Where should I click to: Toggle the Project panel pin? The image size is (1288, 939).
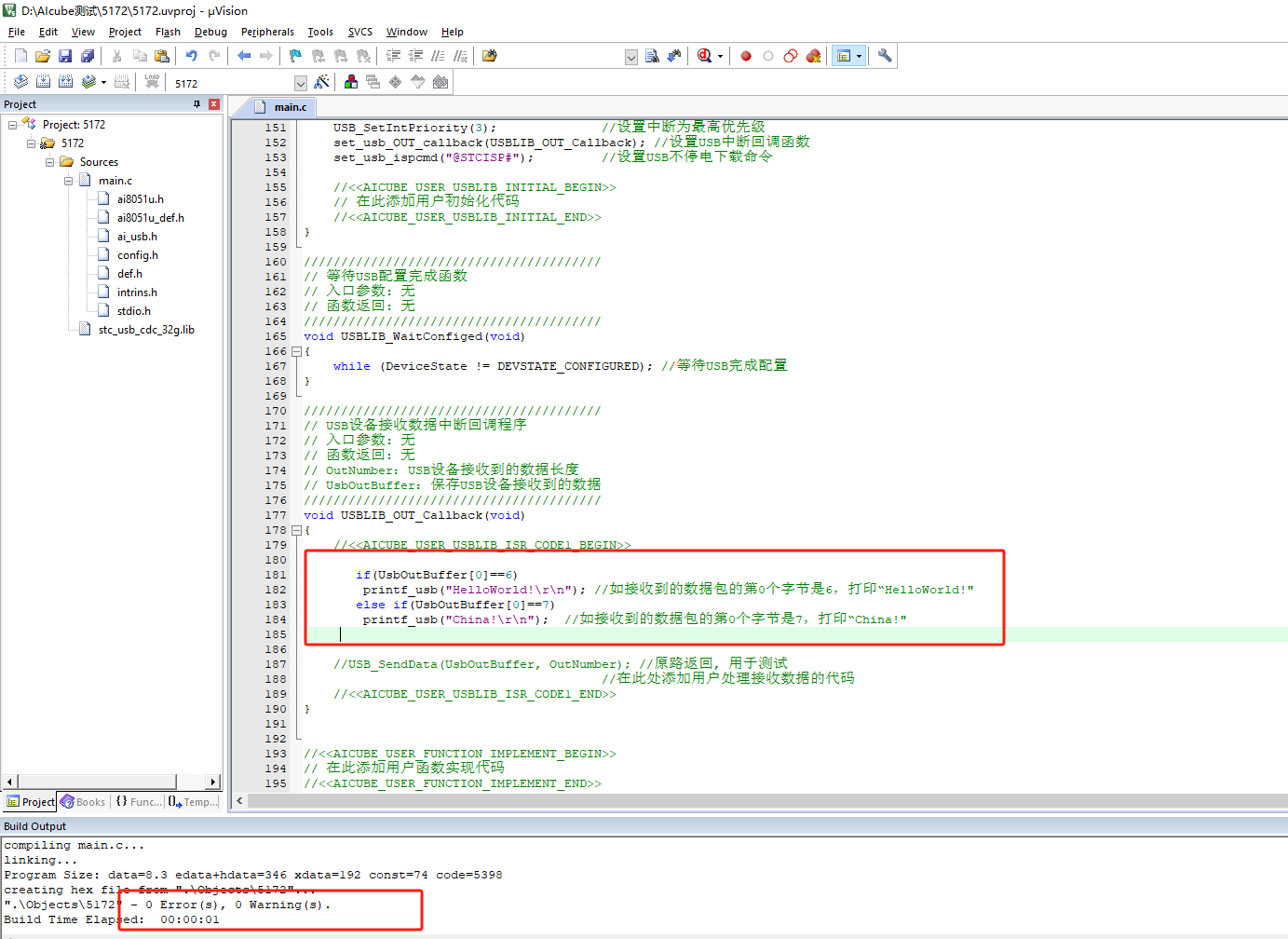pos(197,104)
